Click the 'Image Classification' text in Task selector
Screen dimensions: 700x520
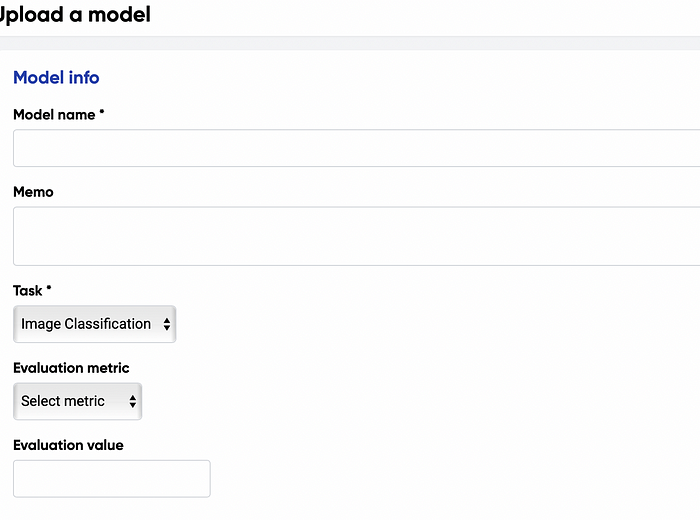pos(86,324)
